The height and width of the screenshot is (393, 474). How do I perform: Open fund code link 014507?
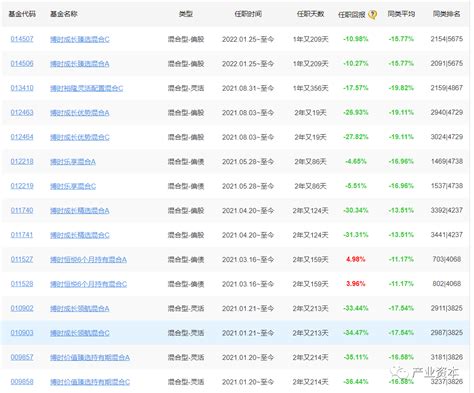click(x=22, y=39)
